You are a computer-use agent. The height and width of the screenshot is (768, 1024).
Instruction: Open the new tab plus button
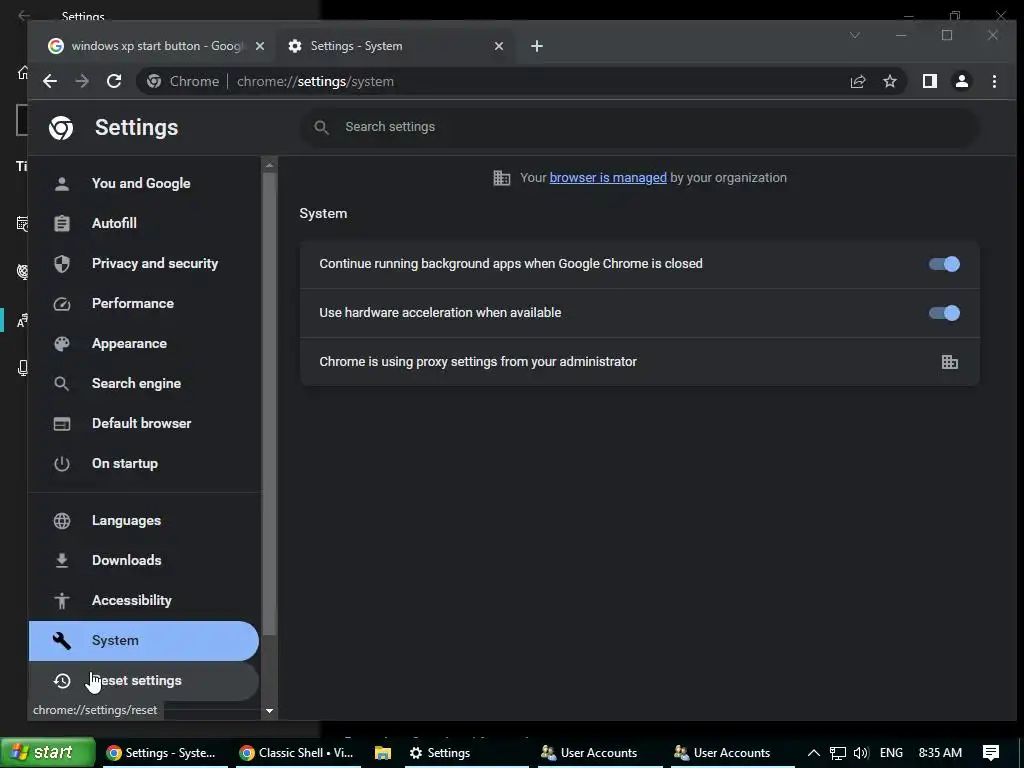(537, 46)
